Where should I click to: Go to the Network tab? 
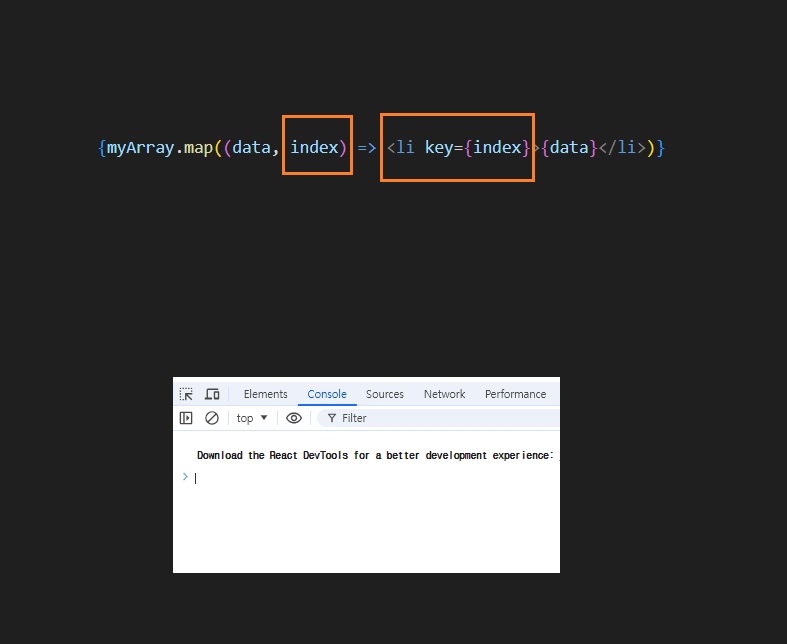(444, 394)
